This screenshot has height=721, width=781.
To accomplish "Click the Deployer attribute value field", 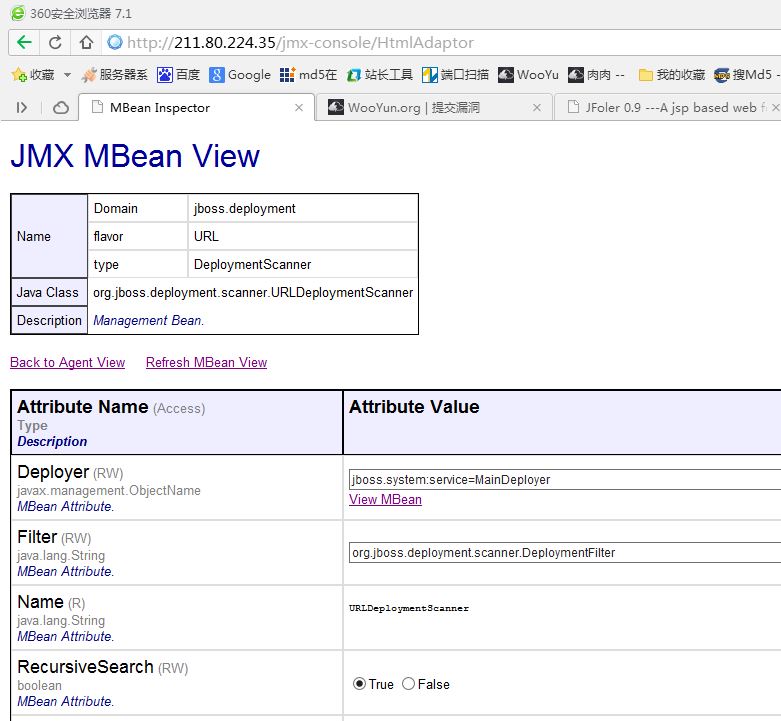I will 565,480.
